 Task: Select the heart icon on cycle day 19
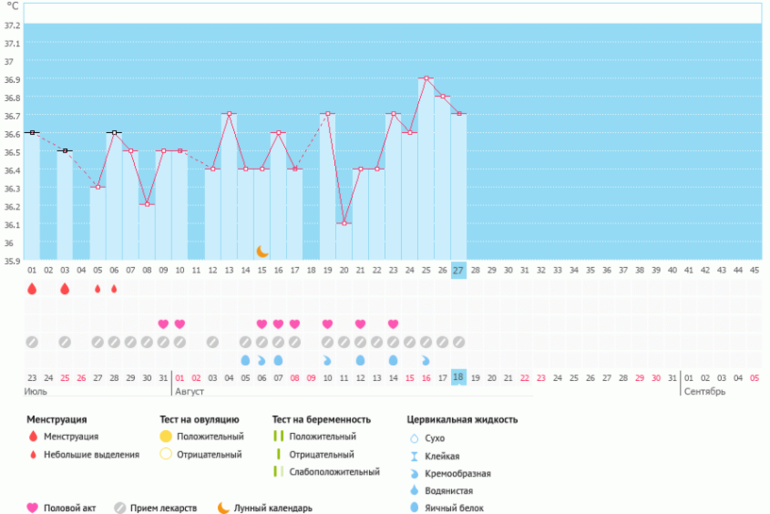pos(328,324)
